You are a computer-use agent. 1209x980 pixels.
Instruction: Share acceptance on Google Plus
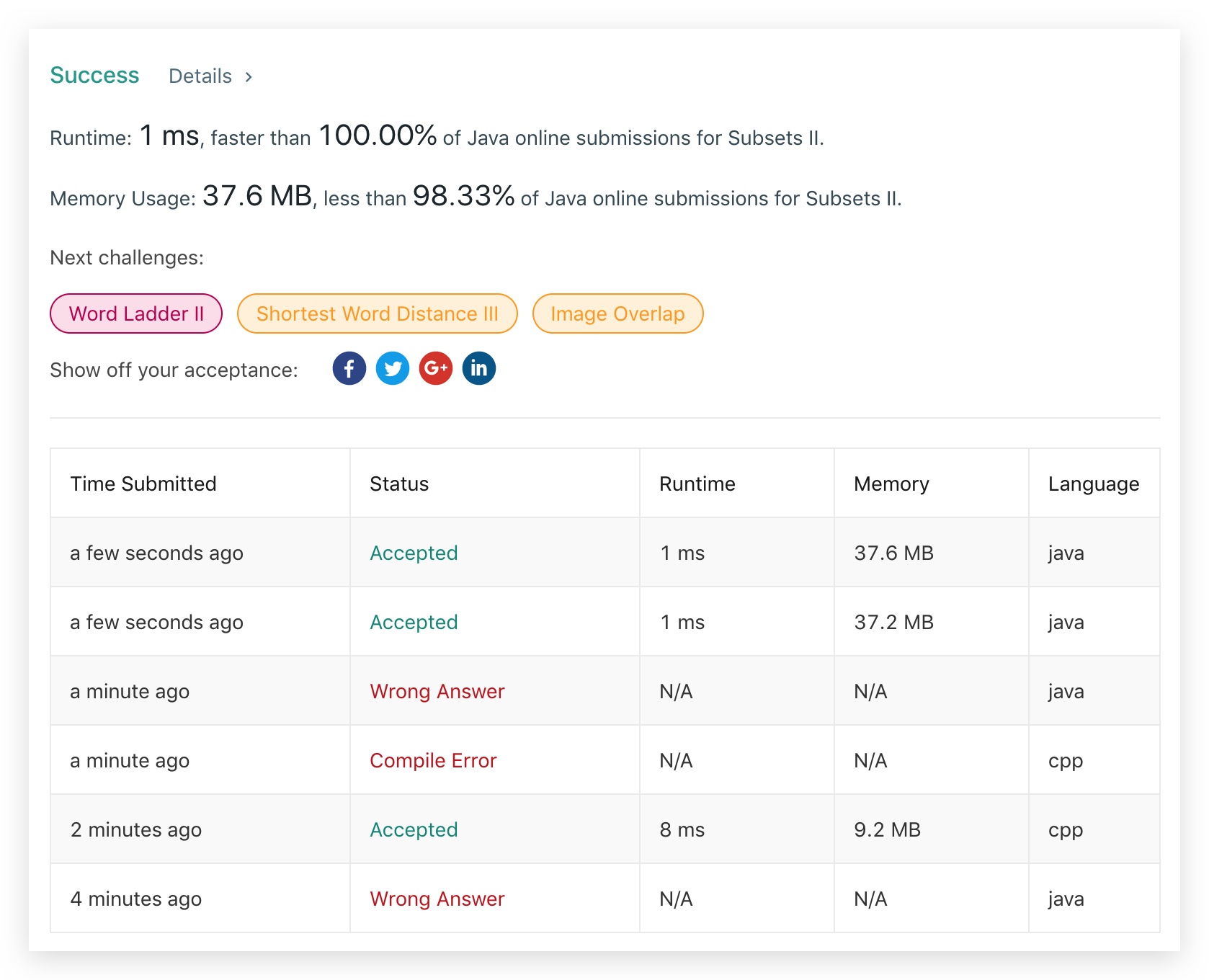[436, 368]
